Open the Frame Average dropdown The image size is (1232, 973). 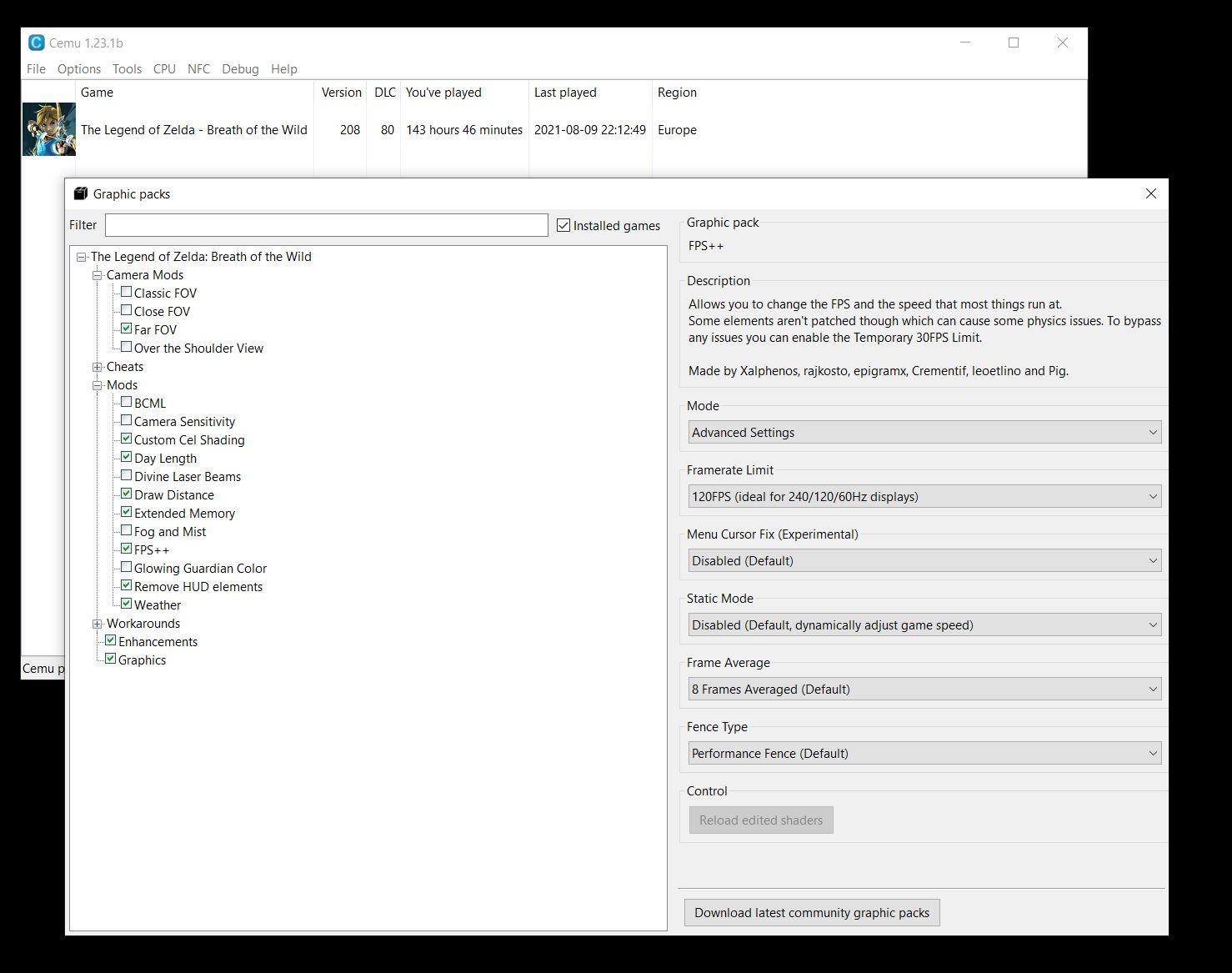pos(924,689)
